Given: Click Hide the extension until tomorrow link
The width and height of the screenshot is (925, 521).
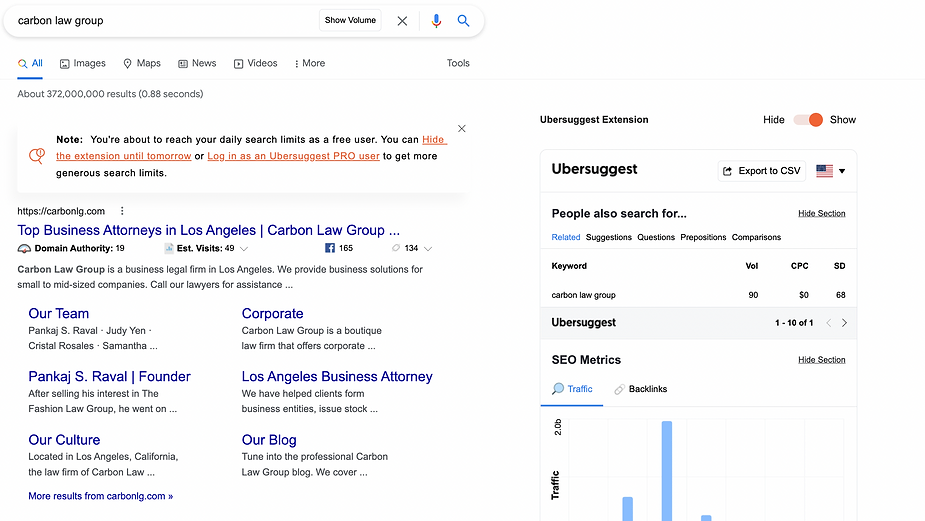Looking at the screenshot, I should tap(123, 156).
